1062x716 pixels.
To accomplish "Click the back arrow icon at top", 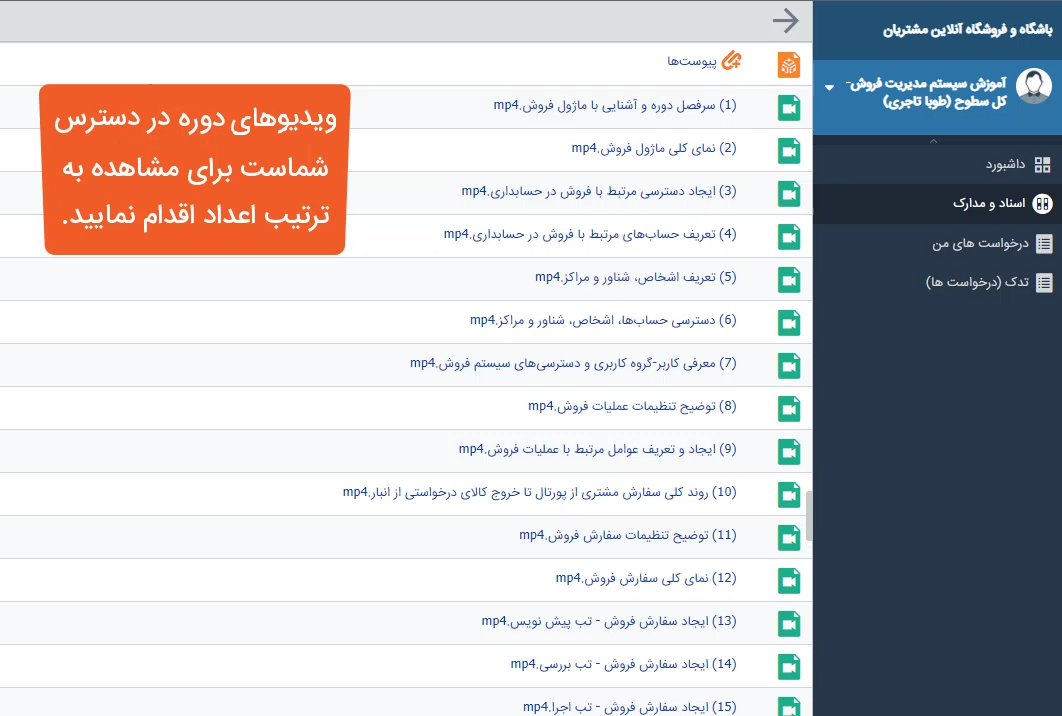I will [786, 20].
